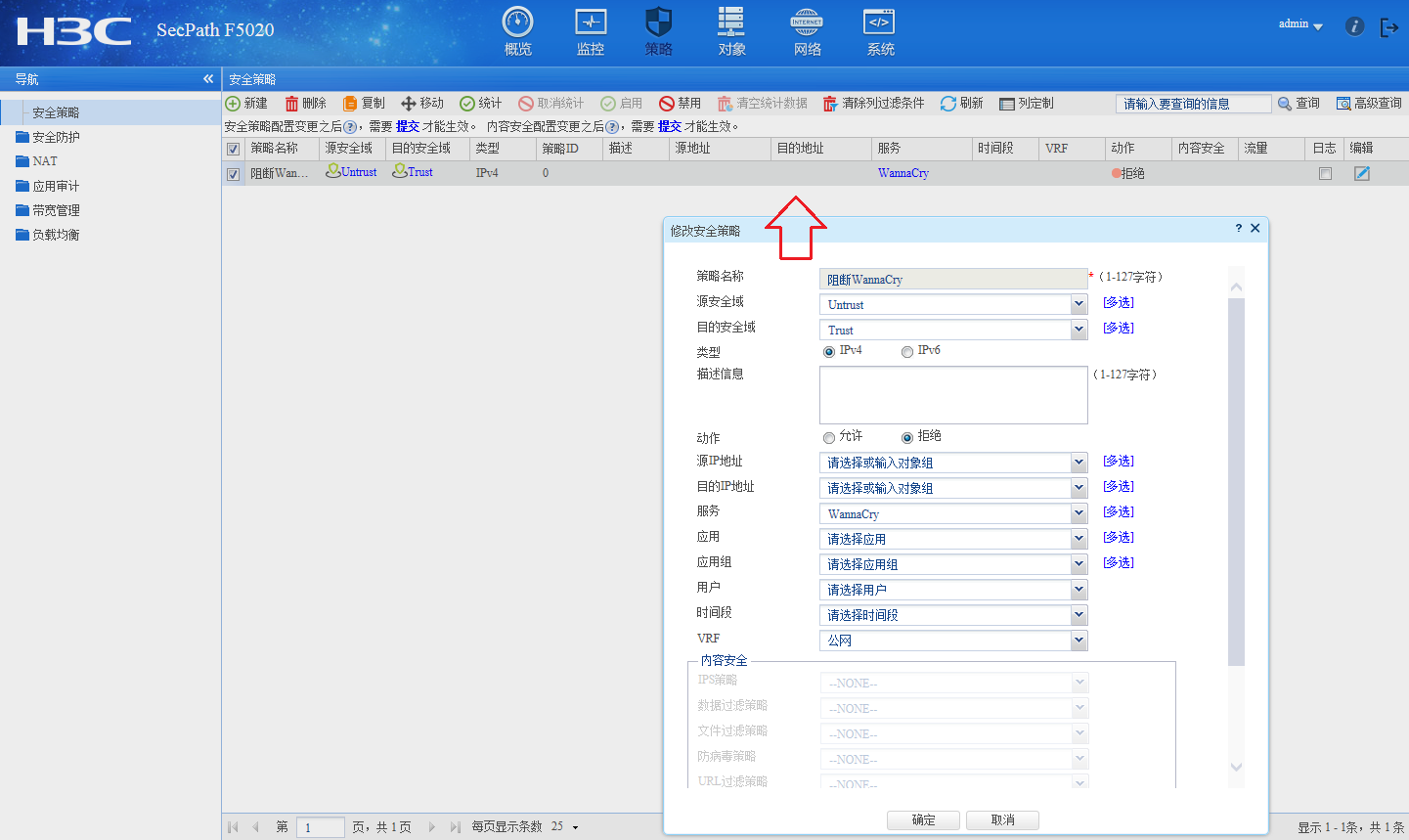Open the 概览 overview icon
The height and width of the screenshot is (840, 1409).
point(517,22)
